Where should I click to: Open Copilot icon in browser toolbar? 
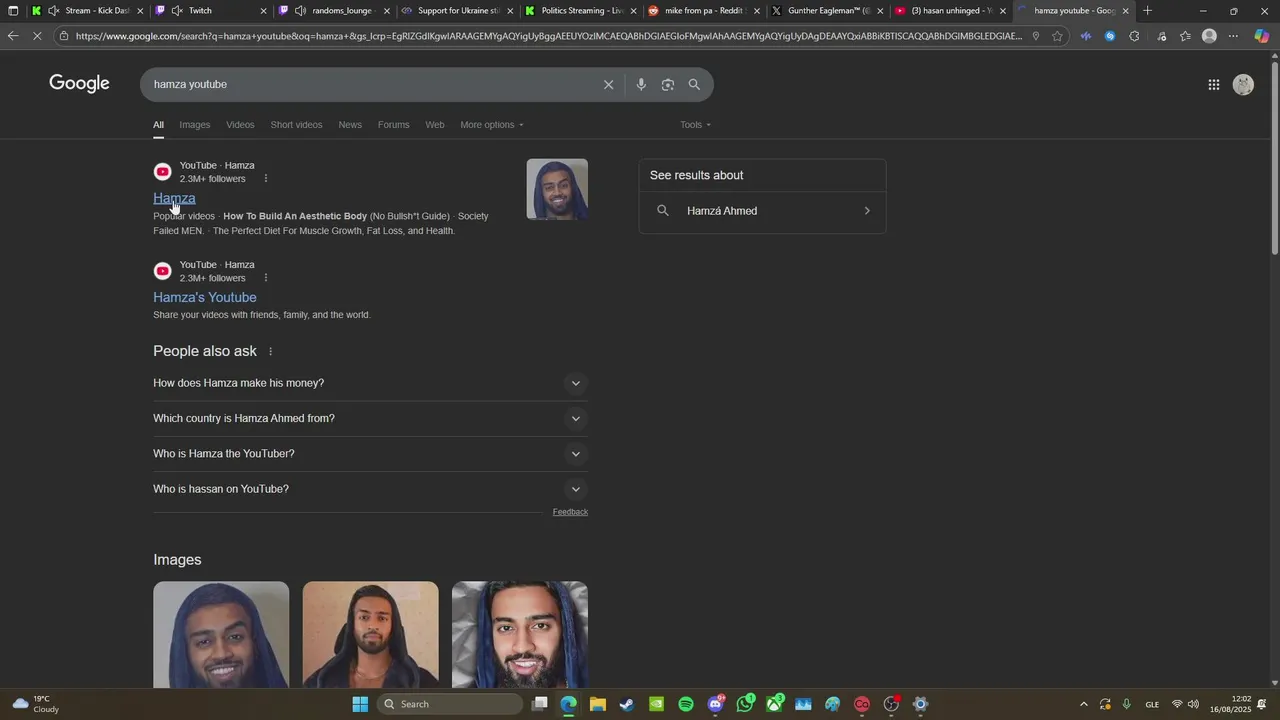(x=1262, y=36)
